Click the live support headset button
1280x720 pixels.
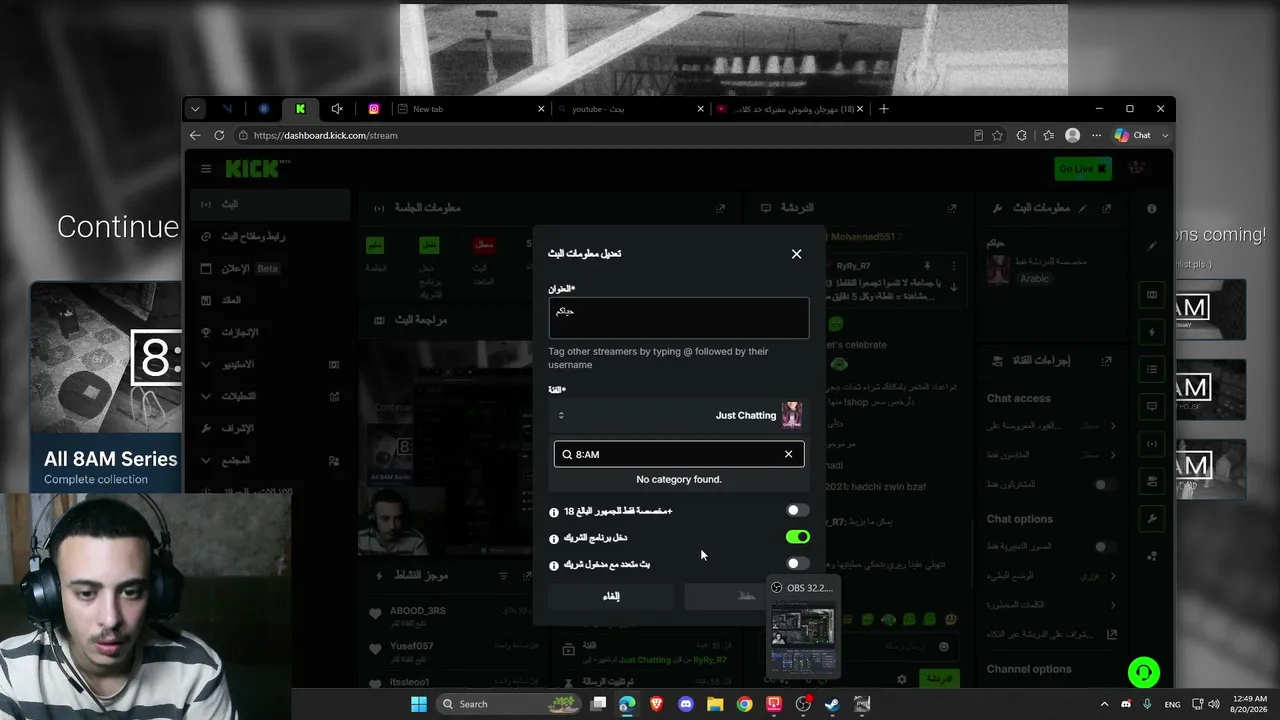coord(1144,672)
